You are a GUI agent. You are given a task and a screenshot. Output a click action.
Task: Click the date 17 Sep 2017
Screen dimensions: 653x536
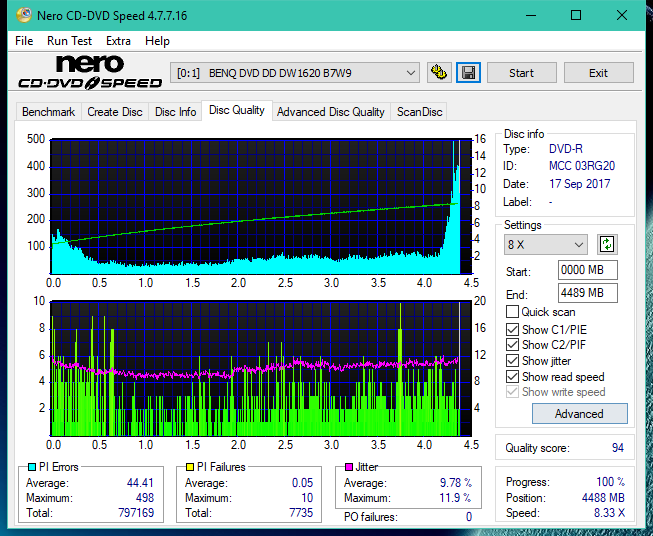[579, 184]
